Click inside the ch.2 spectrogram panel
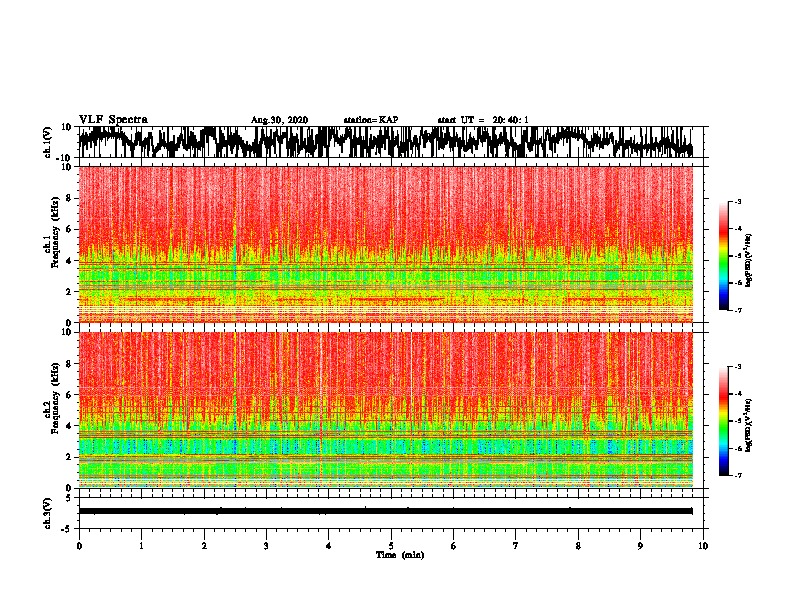Screen dimensions: 792x612 386,410
